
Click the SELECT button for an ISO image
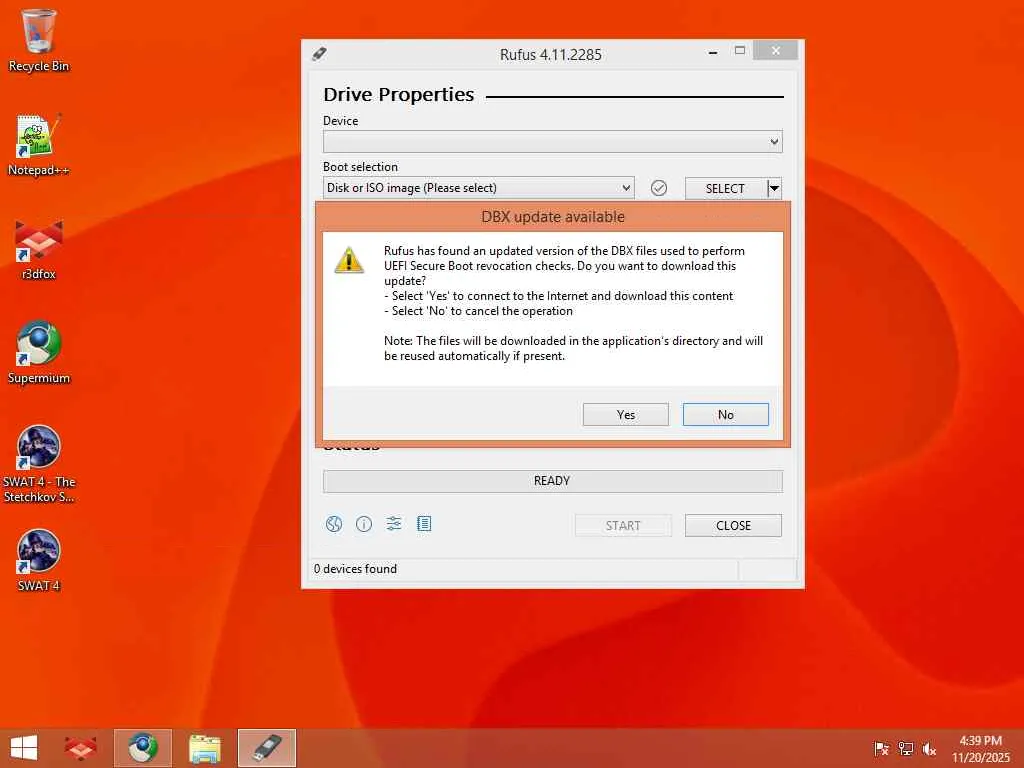(x=725, y=189)
